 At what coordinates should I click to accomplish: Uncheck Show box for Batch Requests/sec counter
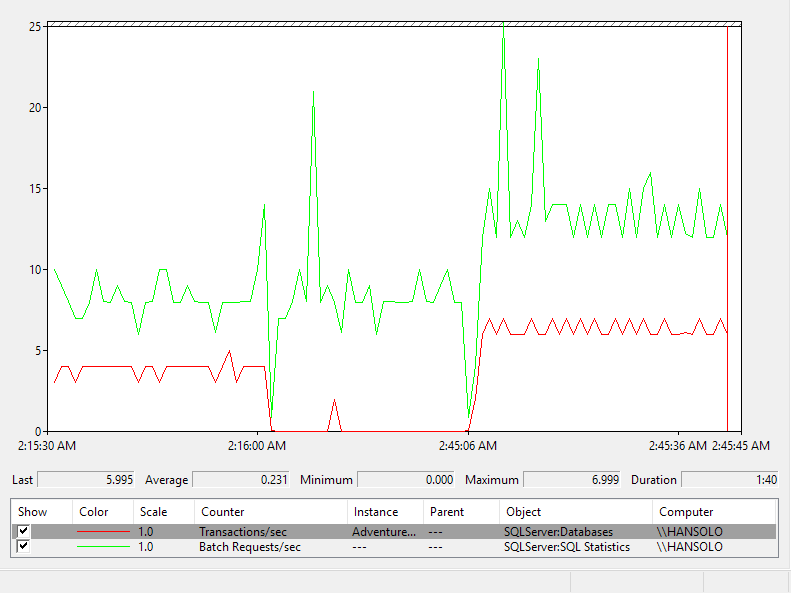(x=23, y=547)
